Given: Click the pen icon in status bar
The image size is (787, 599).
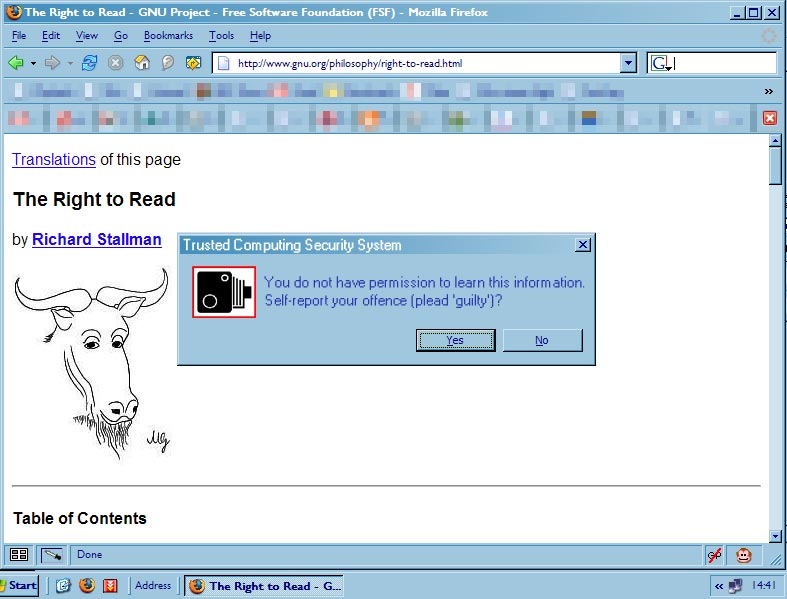Looking at the screenshot, I should [52, 554].
